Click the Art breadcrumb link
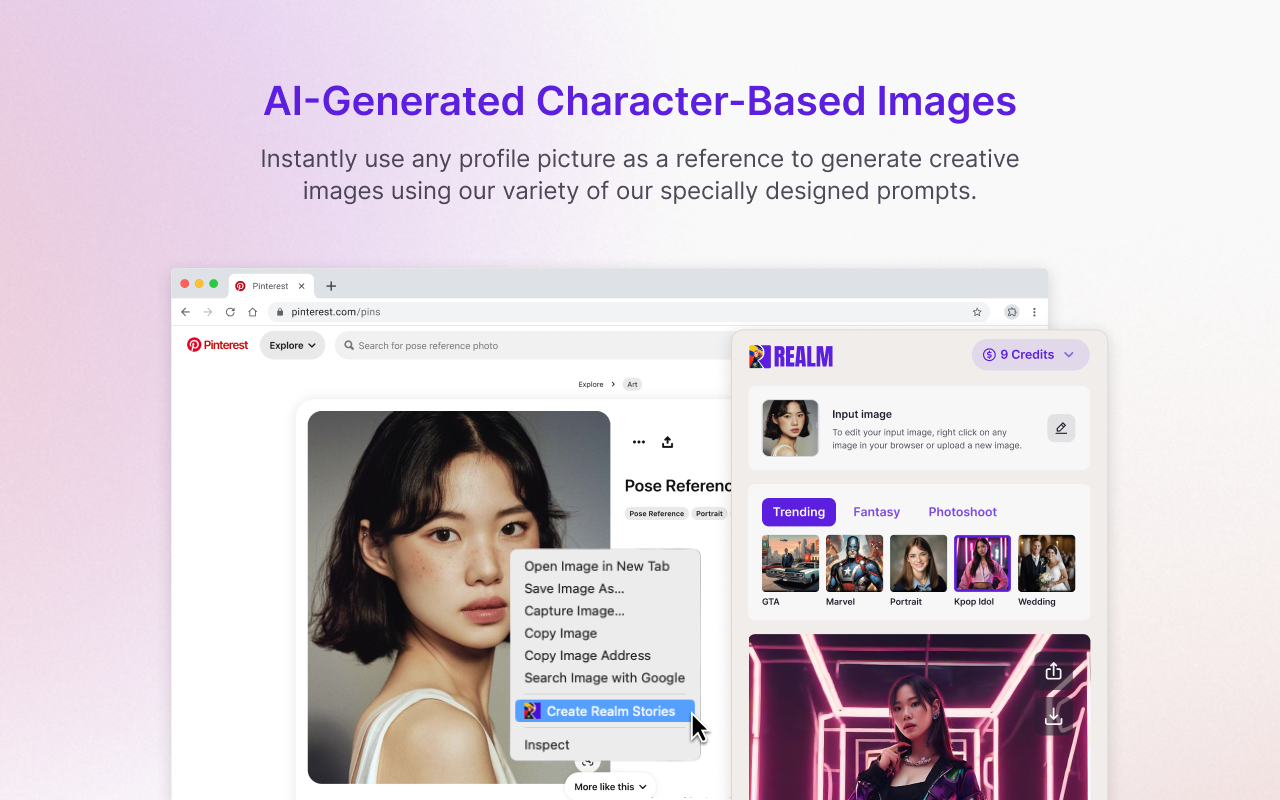 [x=632, y=384]
